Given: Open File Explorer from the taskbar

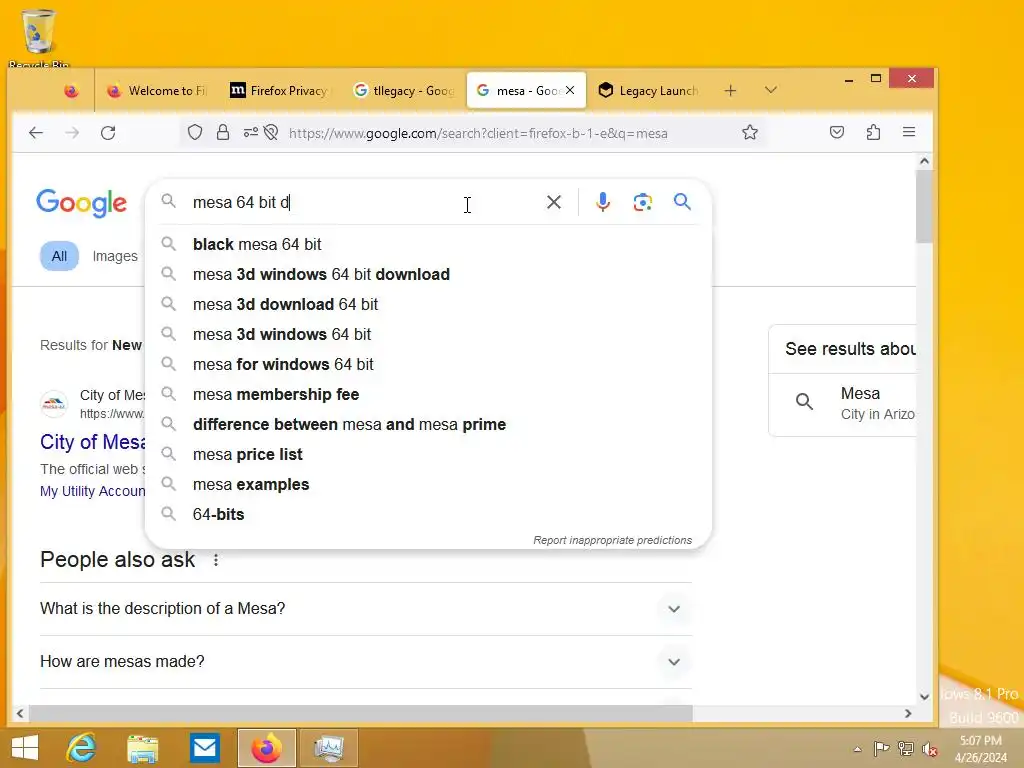Looking at the screenshot, I should pyautogui.click(x=142, y=748).
